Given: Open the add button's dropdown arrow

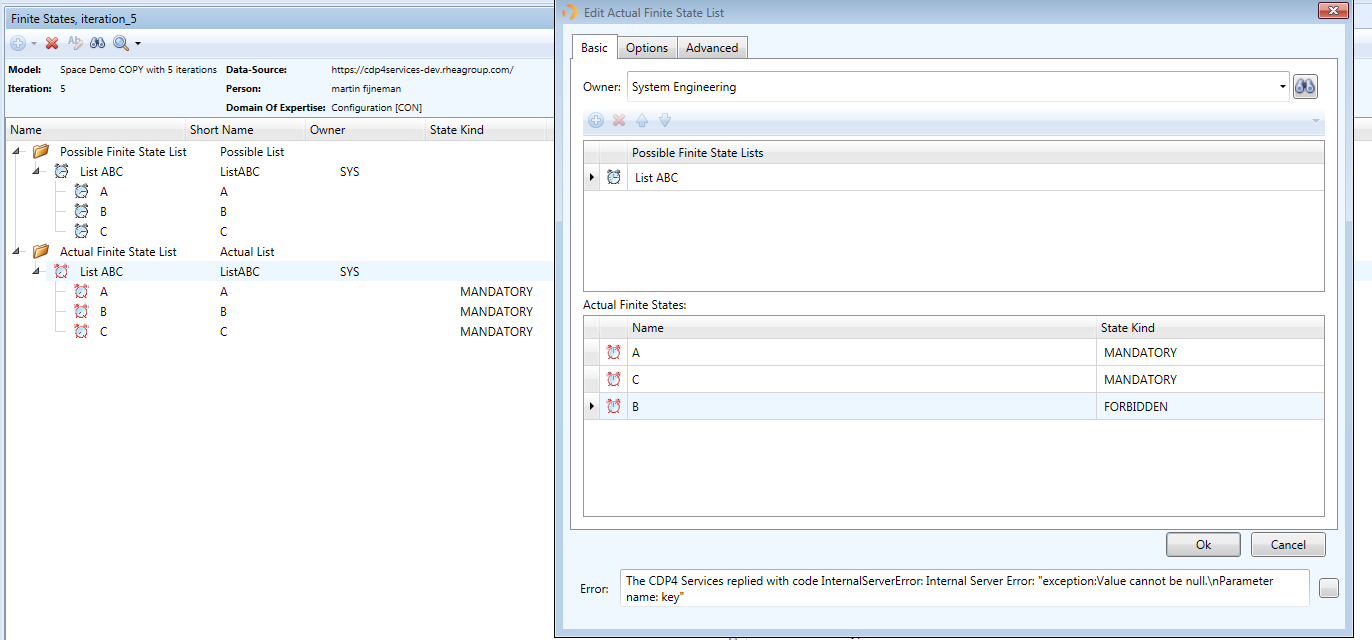Looking at the screenshot, I should click(33, 43).
